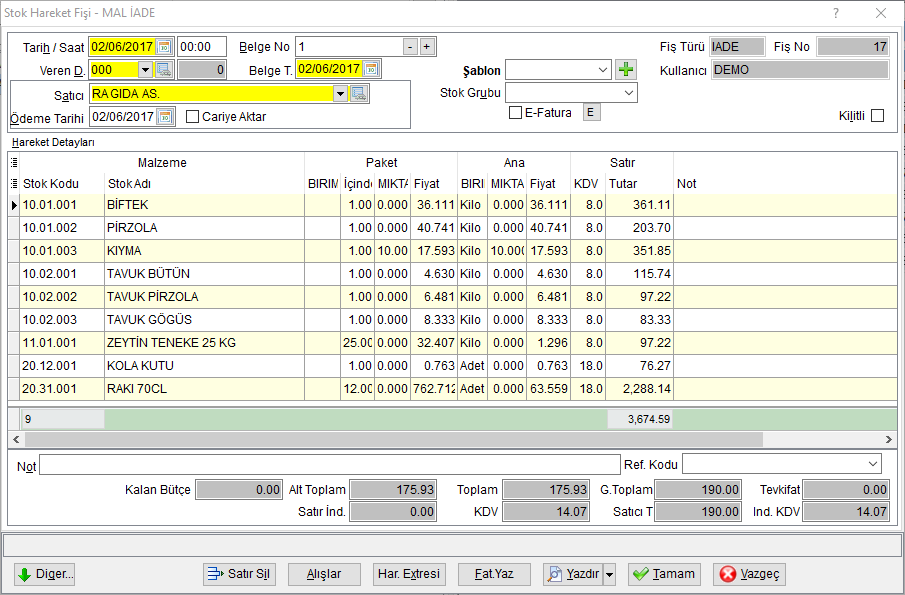Open calendar picker next to Tarih date
The height and width of the screenshot is (595, 905).
pyautogui.click(x=164, y=47)
